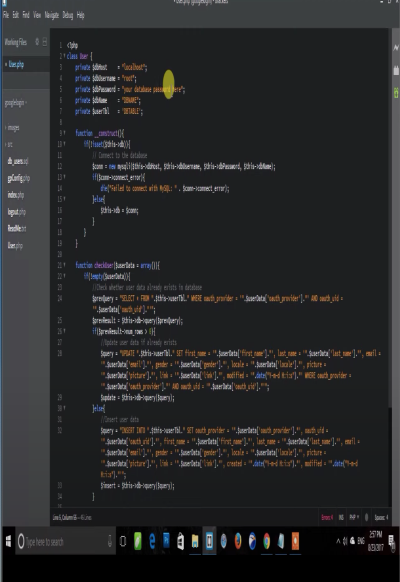Open the PHP language mode dropdown
Viewport: 400px width, 582px height.
pos(354,517)
